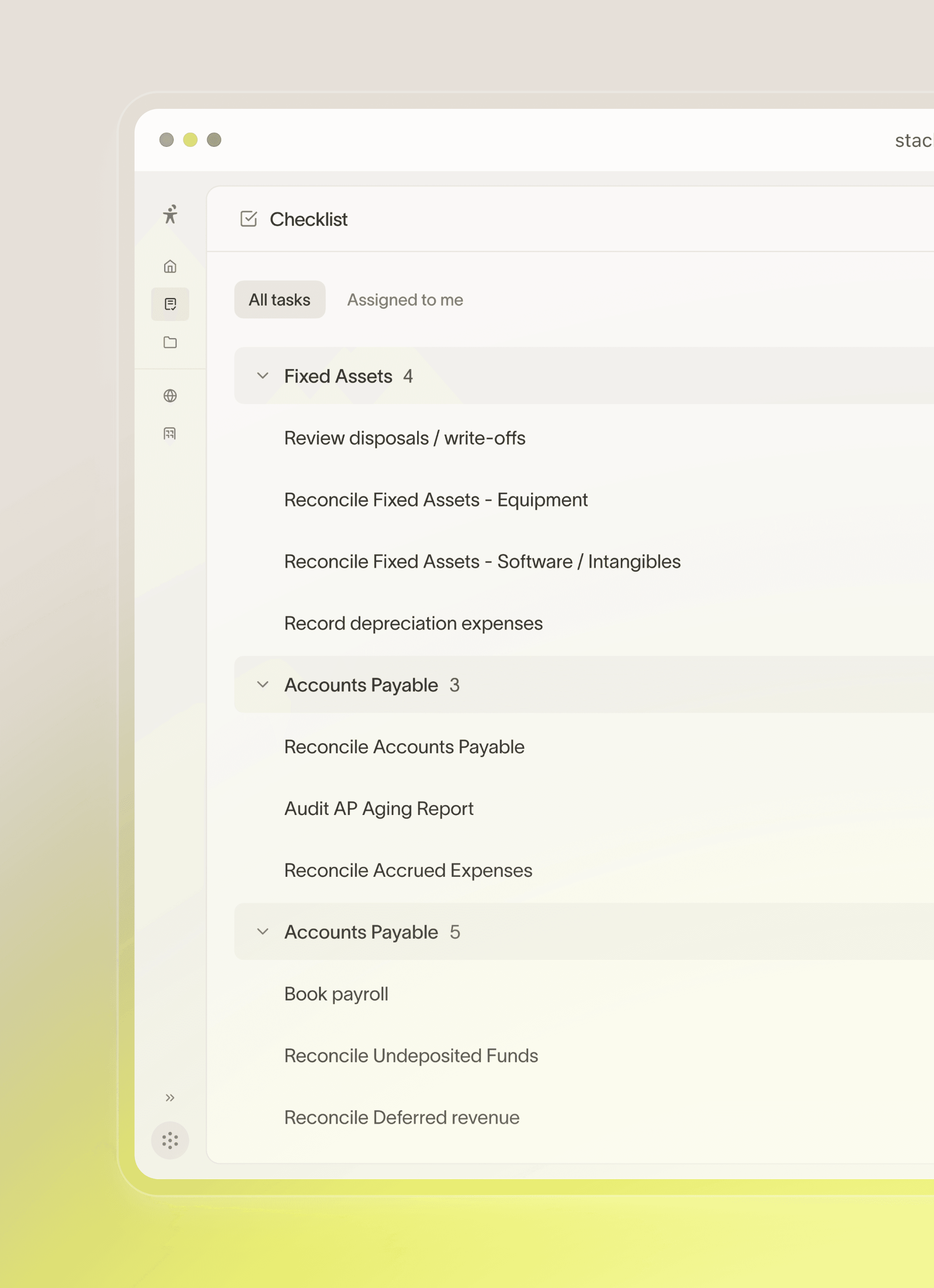
Task: Open the Review disposals / write-offs task
Action: 405,438
